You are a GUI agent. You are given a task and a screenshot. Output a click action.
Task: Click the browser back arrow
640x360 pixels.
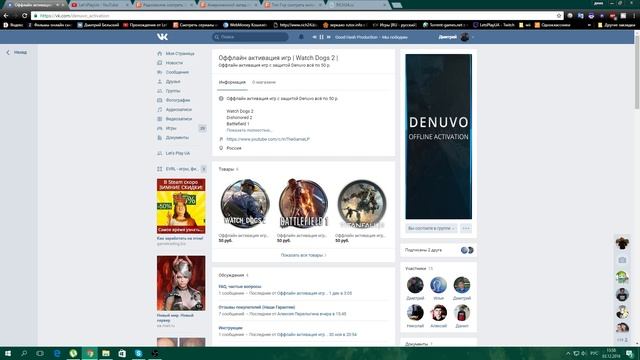6,16
